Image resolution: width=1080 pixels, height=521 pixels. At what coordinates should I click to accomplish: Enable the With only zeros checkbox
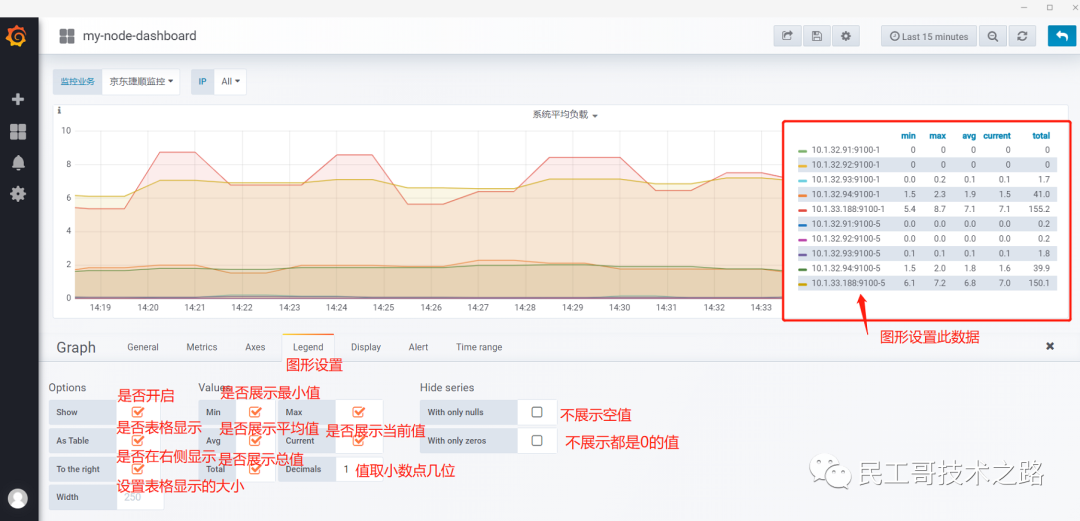(537, 440)
